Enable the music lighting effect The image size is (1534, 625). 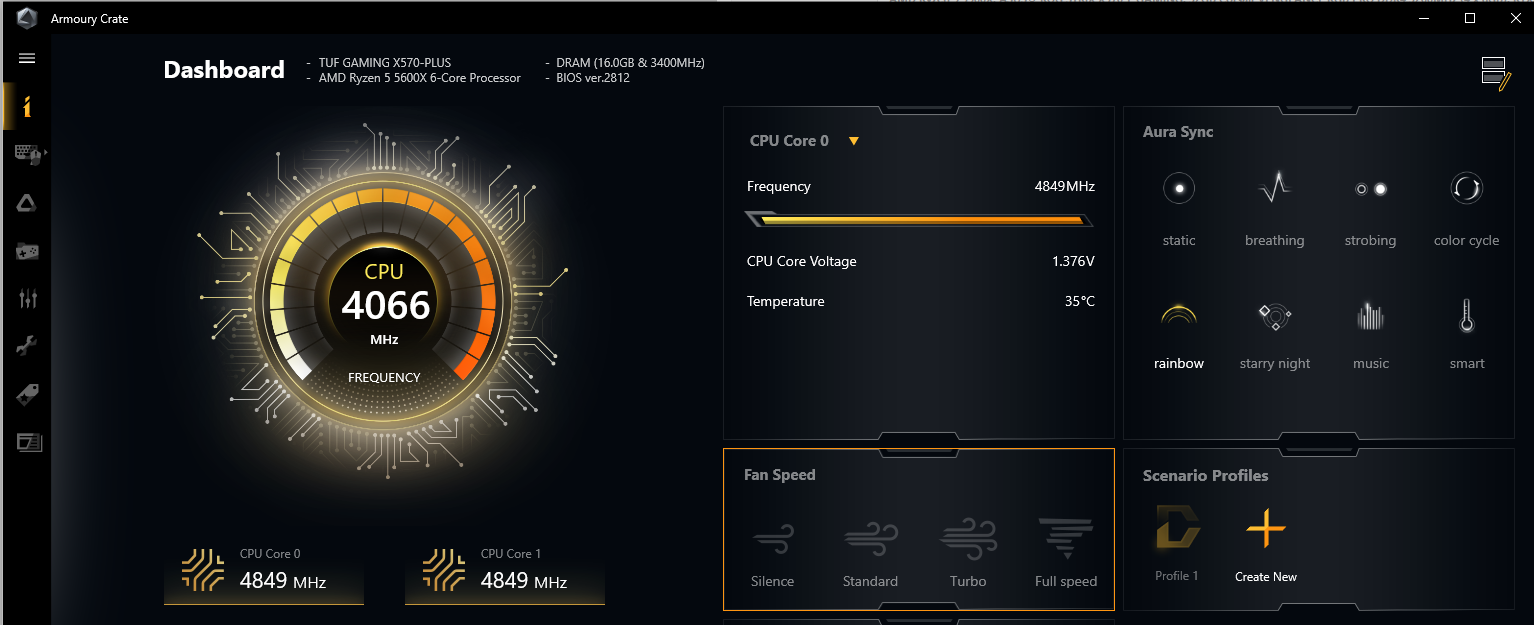click(1371, 336)
